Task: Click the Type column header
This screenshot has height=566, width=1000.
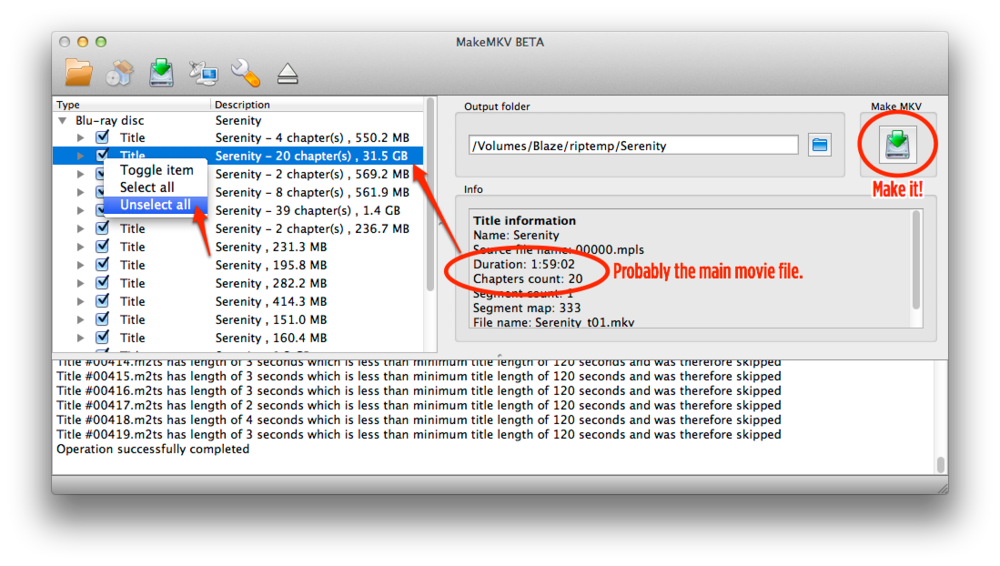Action: click(x=131, y=105)
